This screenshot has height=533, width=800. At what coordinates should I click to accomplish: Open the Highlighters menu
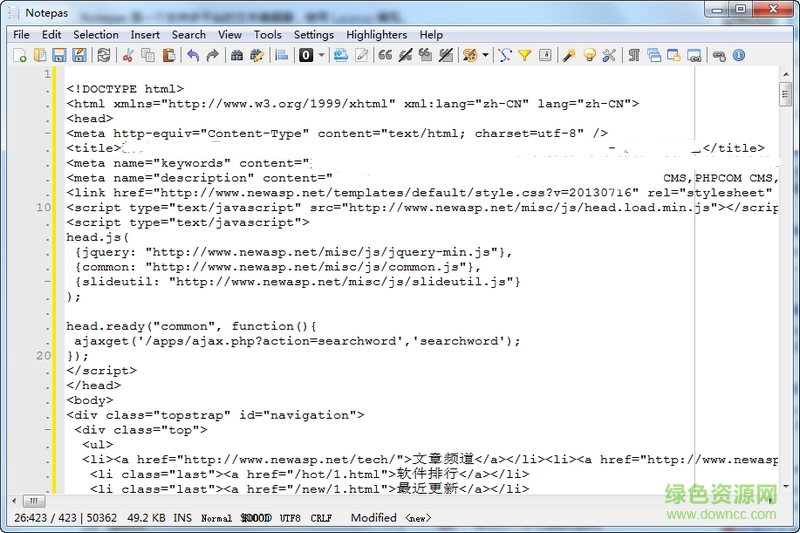377,35
